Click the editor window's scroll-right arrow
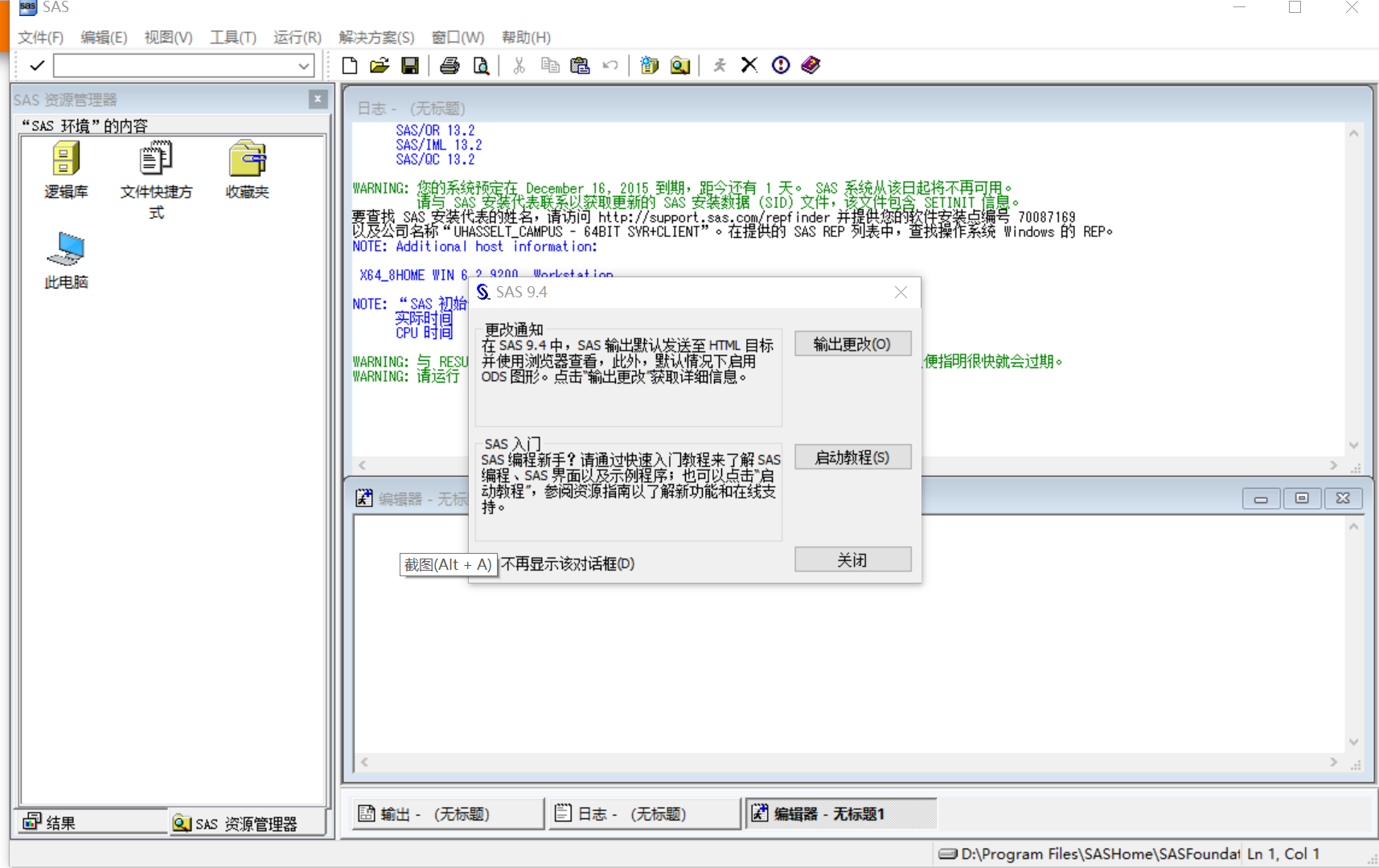The height and width of the screenshot is (868, 1379). 1334,762
